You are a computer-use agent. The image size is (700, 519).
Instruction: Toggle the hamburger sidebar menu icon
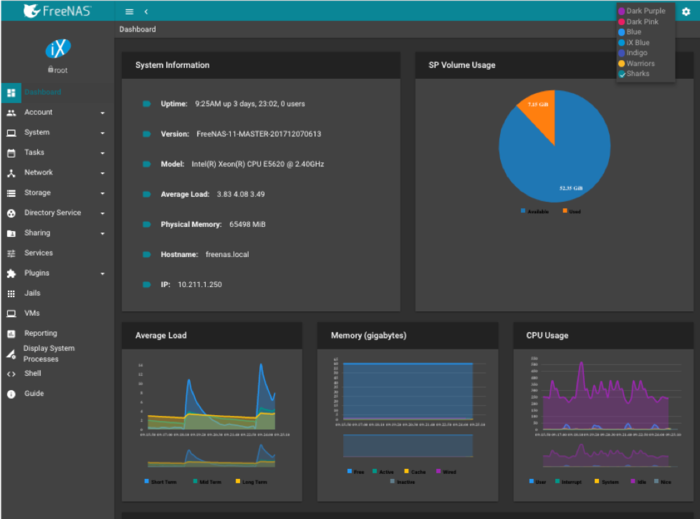point(129,11)
